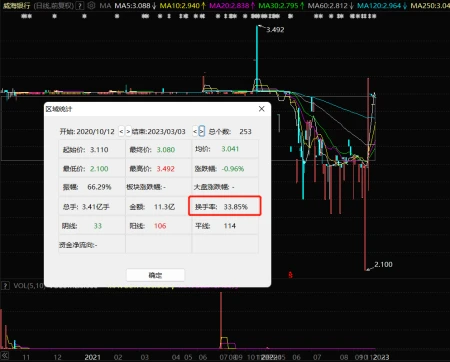
Task: Click the double-left arrow at chart bottom
Action: (5, 356)
